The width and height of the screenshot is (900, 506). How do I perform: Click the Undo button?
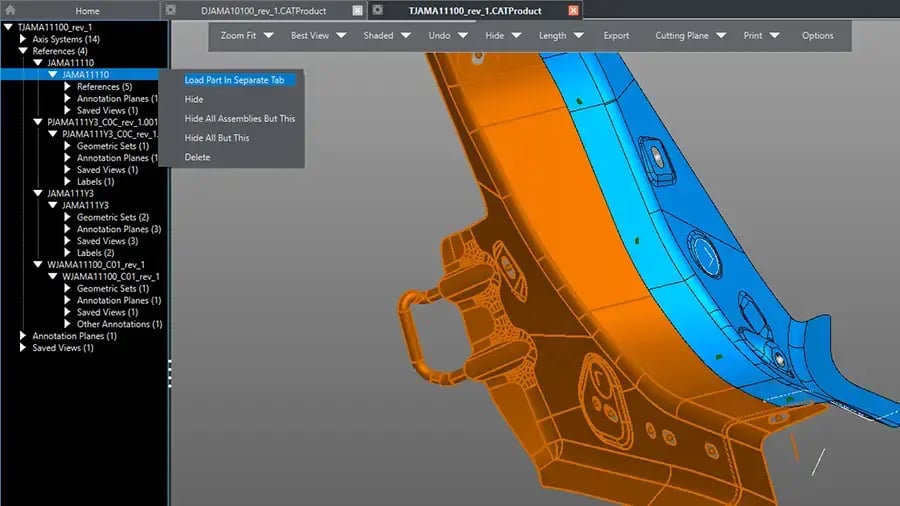coord(439,36)
